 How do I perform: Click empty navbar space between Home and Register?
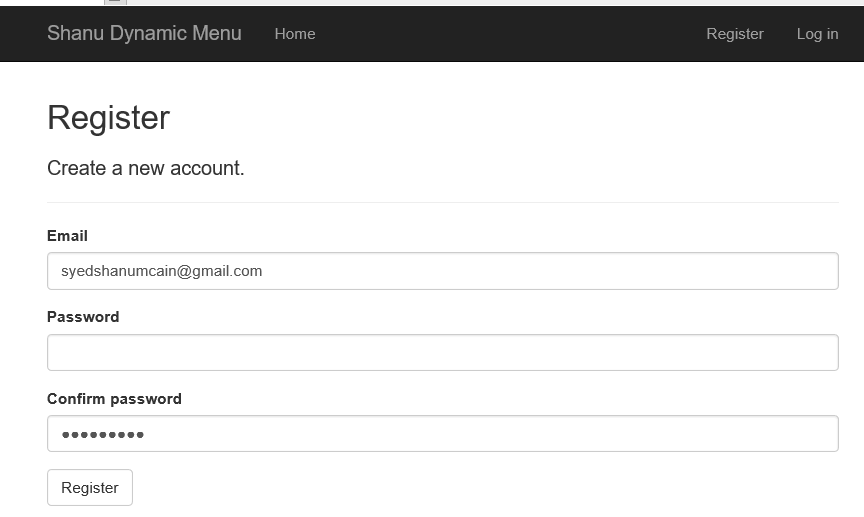(511, 34)
